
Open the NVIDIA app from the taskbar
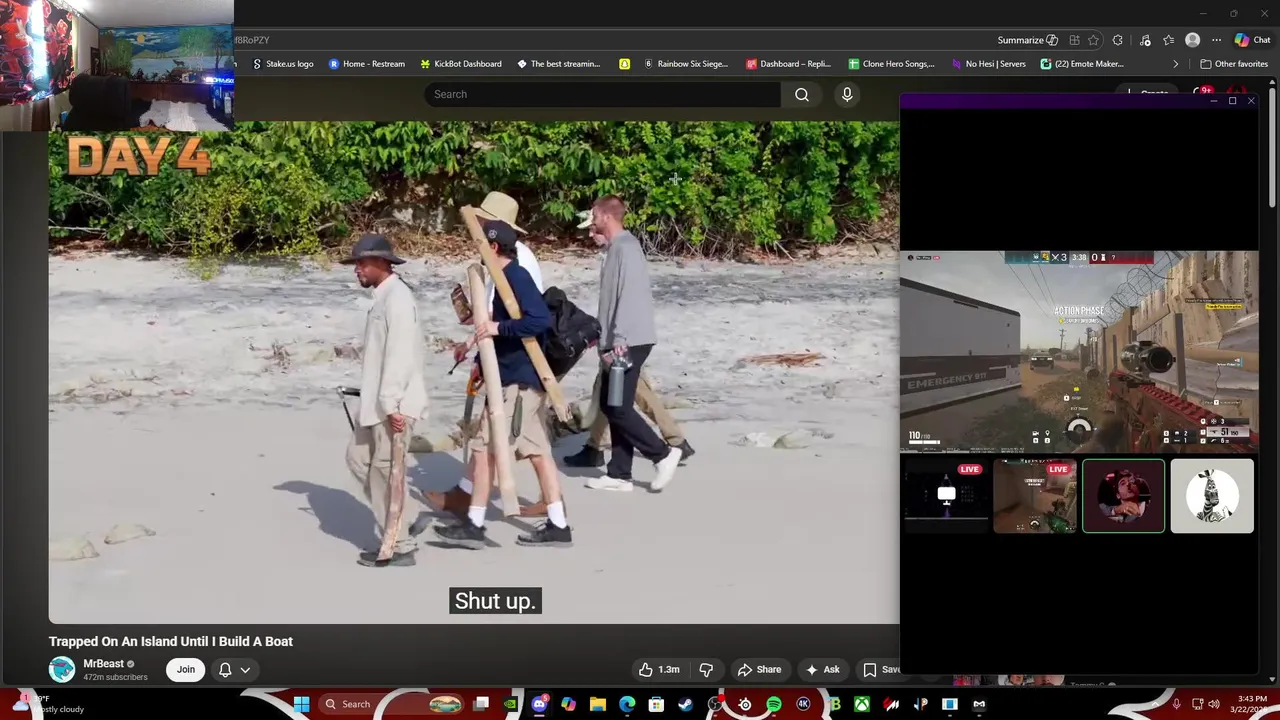point(511,704)
